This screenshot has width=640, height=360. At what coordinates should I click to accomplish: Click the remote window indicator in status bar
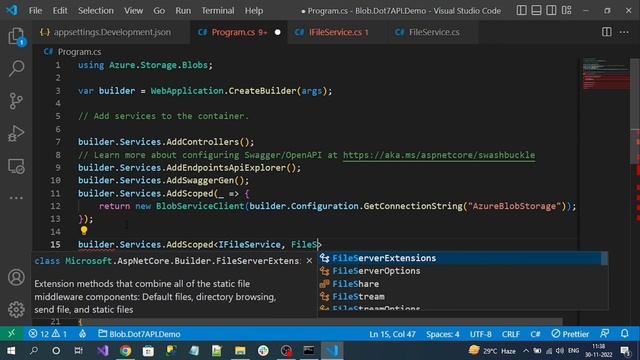click(11, 334)
